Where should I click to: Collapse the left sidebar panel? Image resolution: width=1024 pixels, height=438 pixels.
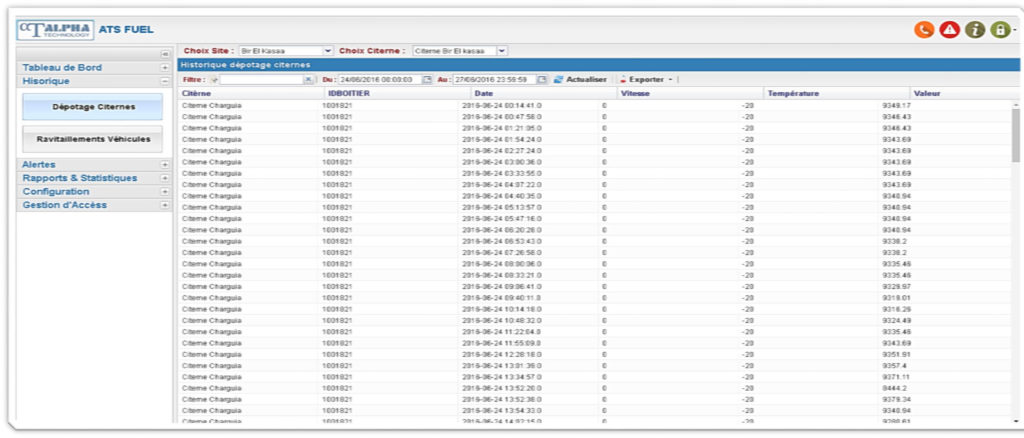[x=165, y=53]
